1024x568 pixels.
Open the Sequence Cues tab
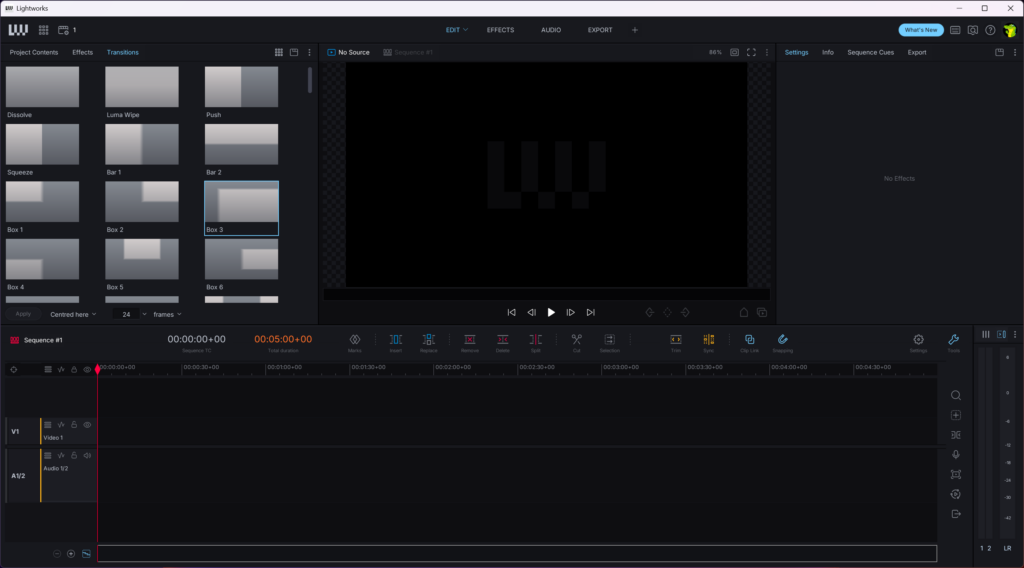(871, 52)
